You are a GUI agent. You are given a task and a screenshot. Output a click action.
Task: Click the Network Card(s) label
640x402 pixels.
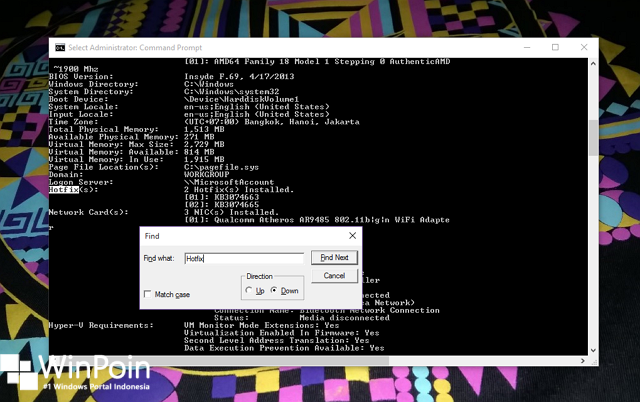(x=88, y=212)
